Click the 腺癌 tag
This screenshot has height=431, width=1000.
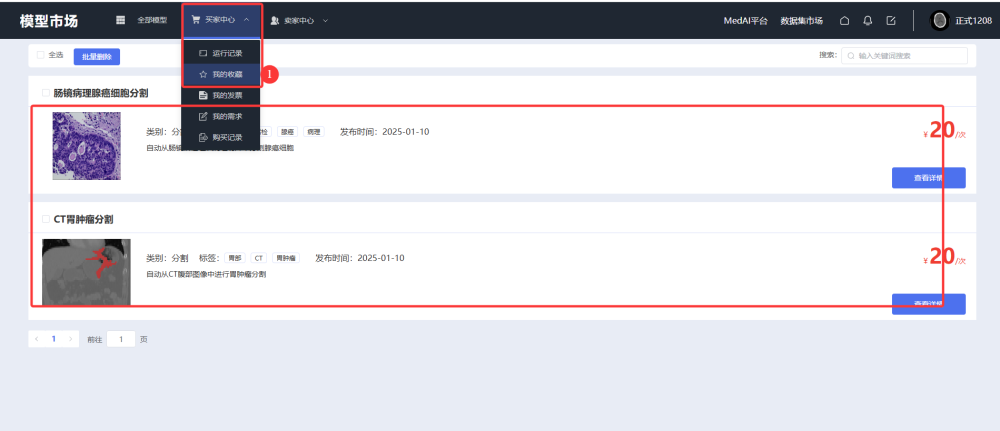[287, 132]
